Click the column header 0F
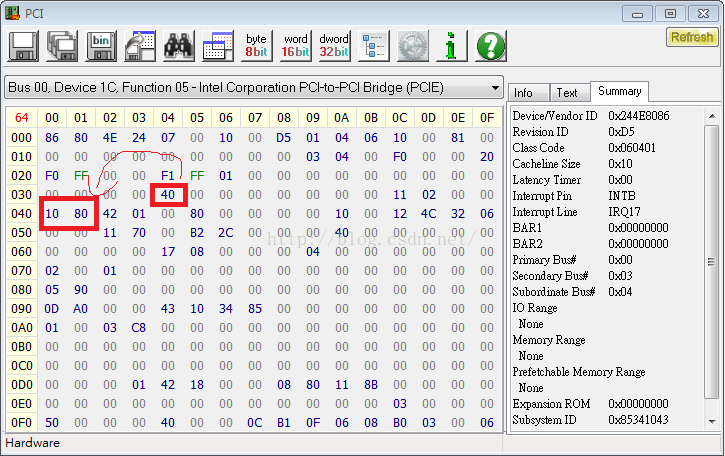This screenshot has height=456, width=725. pos(486,118)
